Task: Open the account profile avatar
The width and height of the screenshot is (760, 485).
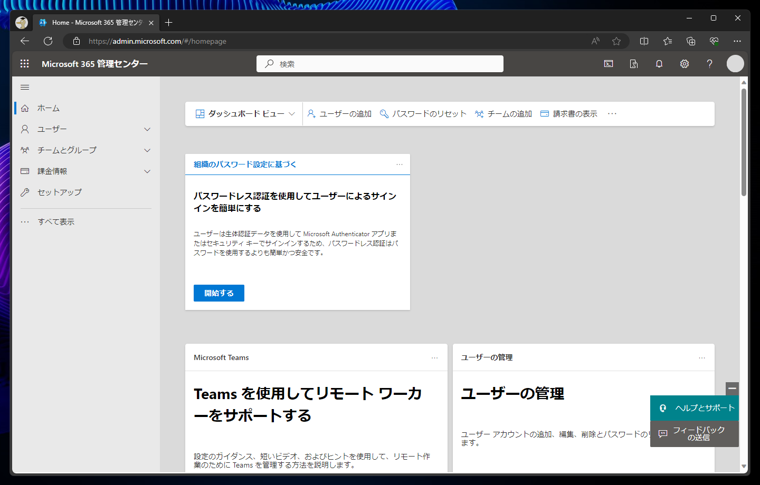Action: 735,63
